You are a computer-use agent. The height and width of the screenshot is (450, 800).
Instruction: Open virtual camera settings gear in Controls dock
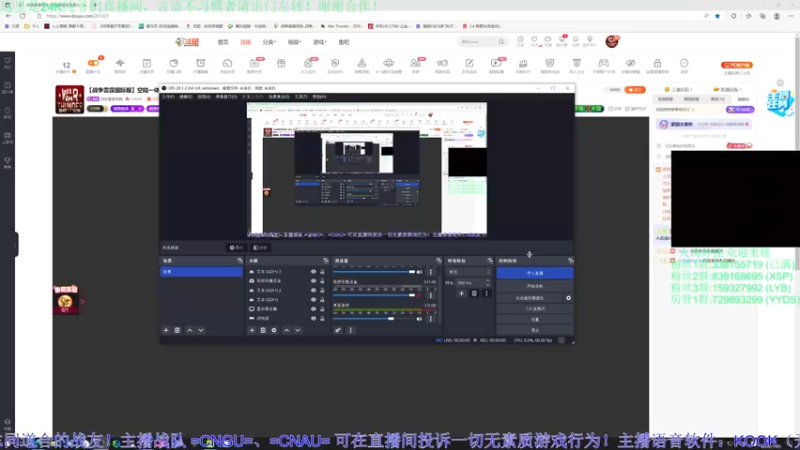click(568, 298)
